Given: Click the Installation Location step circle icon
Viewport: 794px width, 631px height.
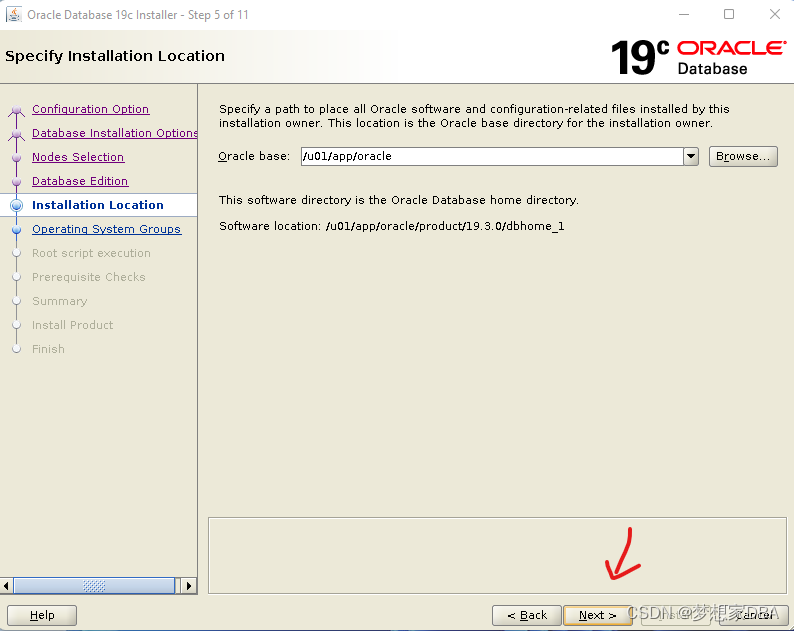Looking at the screenshot, I should 16,205.
